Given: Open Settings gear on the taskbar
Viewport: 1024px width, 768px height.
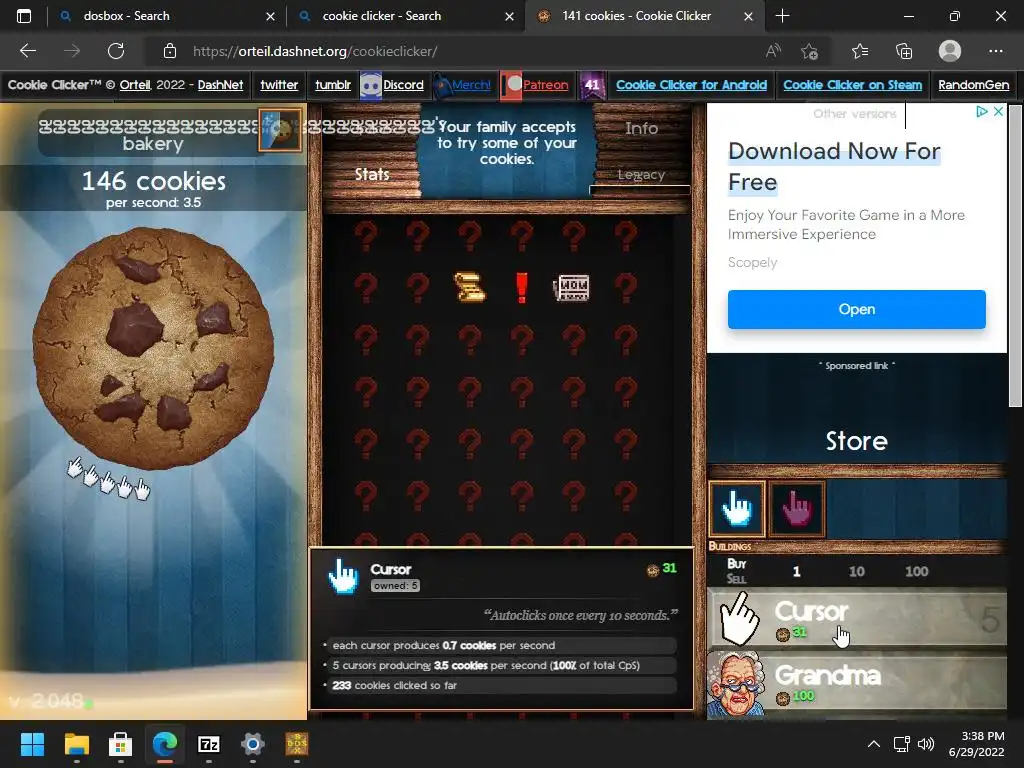Looking at the screenshot, I should click(x=253, y=744).
